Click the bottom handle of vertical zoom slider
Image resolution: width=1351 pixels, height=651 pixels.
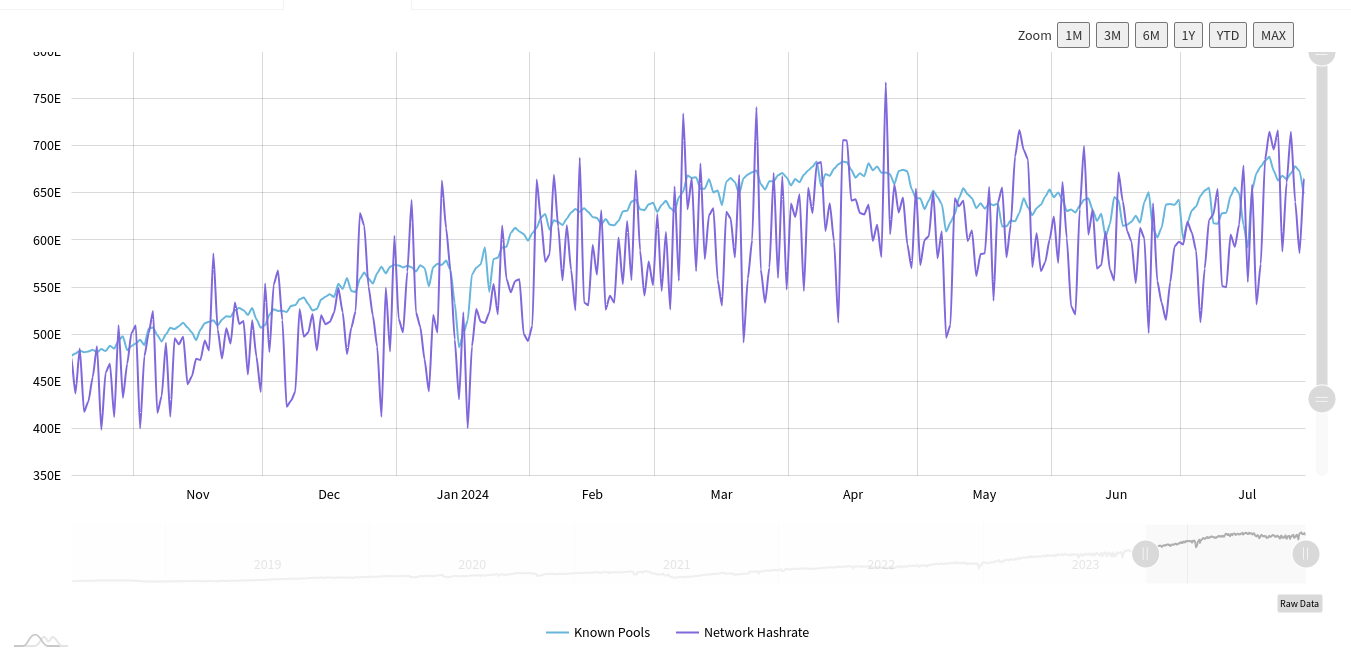[x=1322, y=399]
